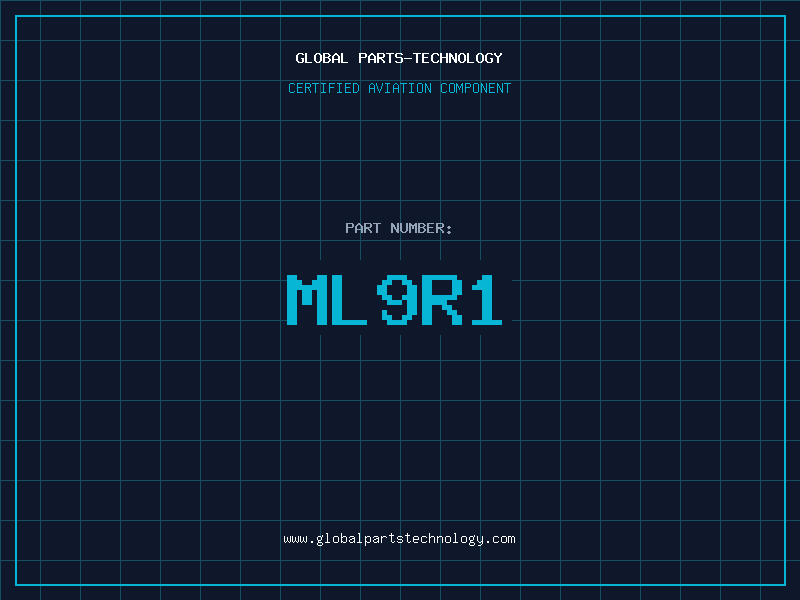Select the CERTIFIED AVIATION COMPONENT subtitle
The image size is (800, 600).
399,88
